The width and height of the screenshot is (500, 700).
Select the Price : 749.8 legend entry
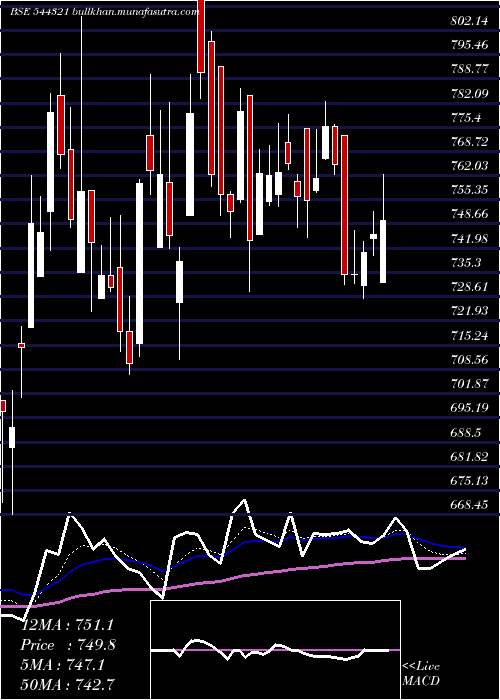[x=68, y=645]
